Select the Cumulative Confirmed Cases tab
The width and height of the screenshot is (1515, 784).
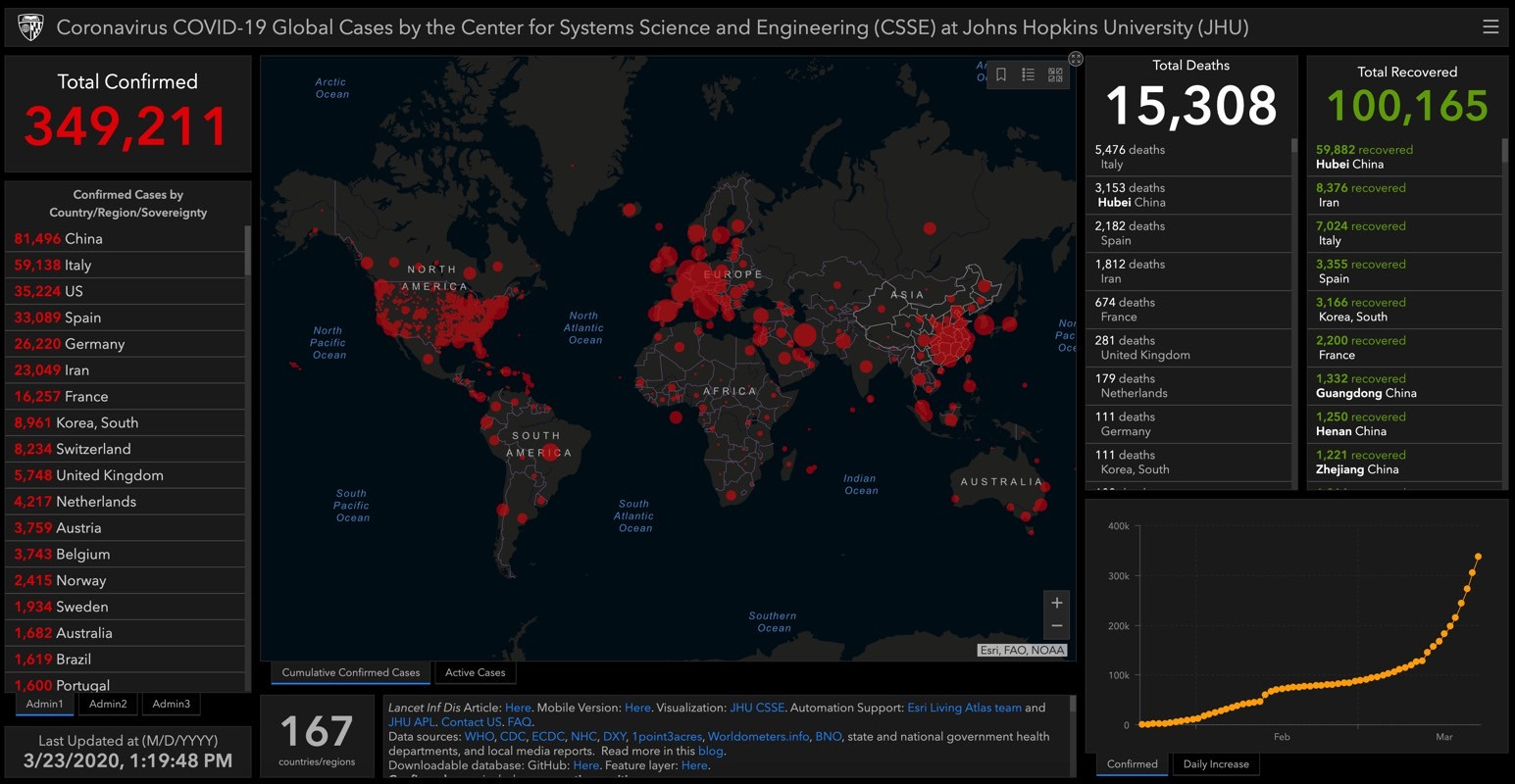click(x=350, y=672)
